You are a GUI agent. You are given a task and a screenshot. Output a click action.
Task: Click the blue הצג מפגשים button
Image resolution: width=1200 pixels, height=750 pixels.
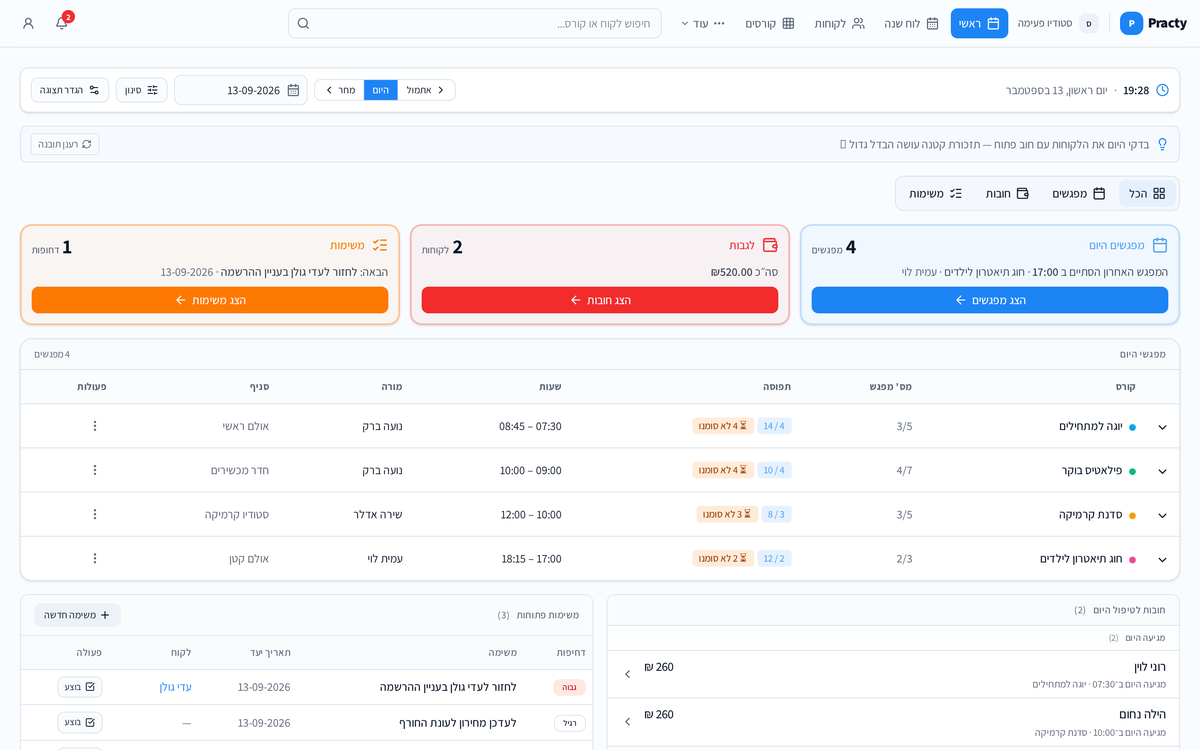coord(990,300)
